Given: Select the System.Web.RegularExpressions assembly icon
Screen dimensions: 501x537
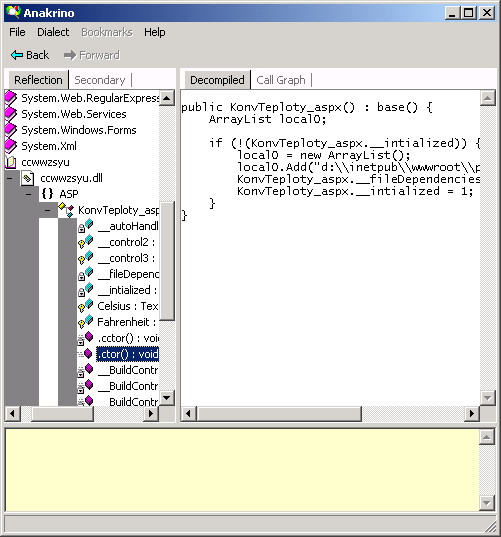Looking at the screenshot, I should 11,98.
